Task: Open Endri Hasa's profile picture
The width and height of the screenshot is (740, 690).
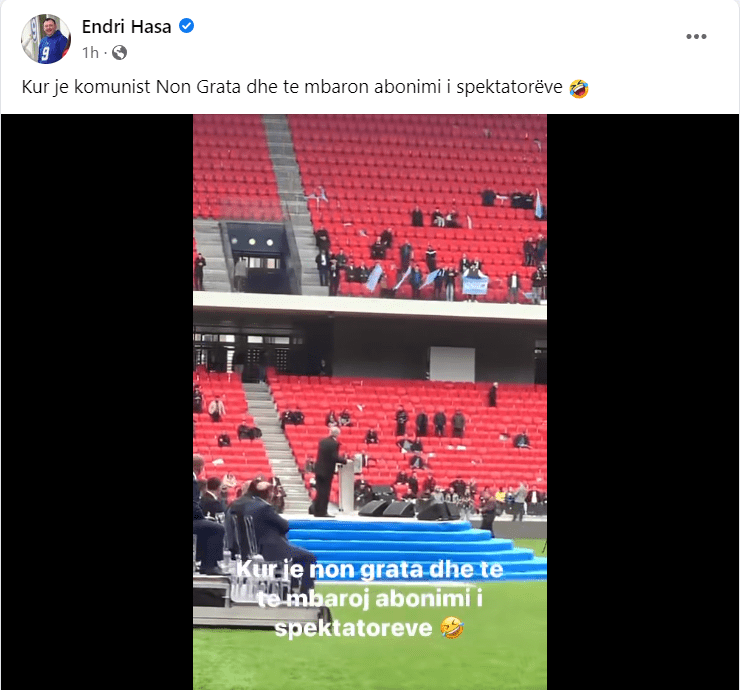Action: 46,39
